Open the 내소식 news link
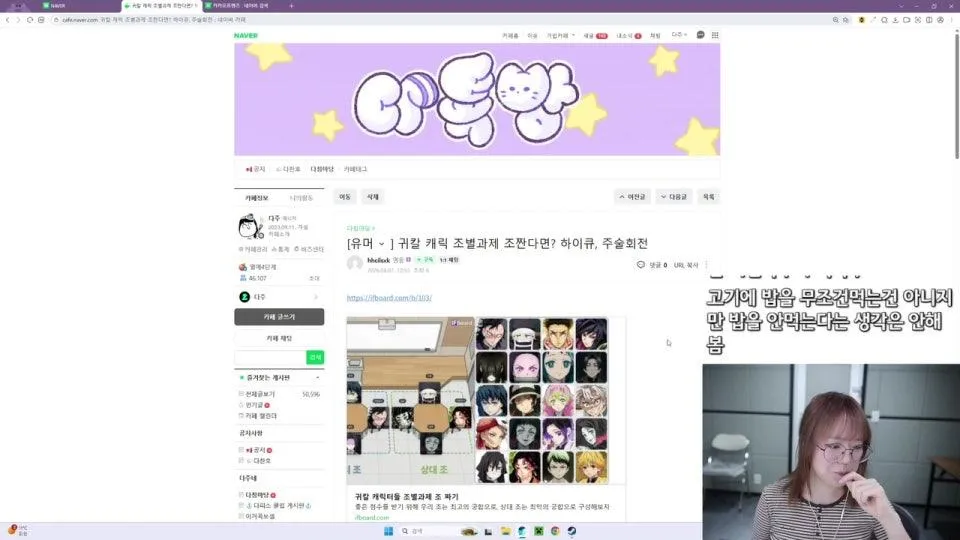960x540 pixels. coord(629,36)
